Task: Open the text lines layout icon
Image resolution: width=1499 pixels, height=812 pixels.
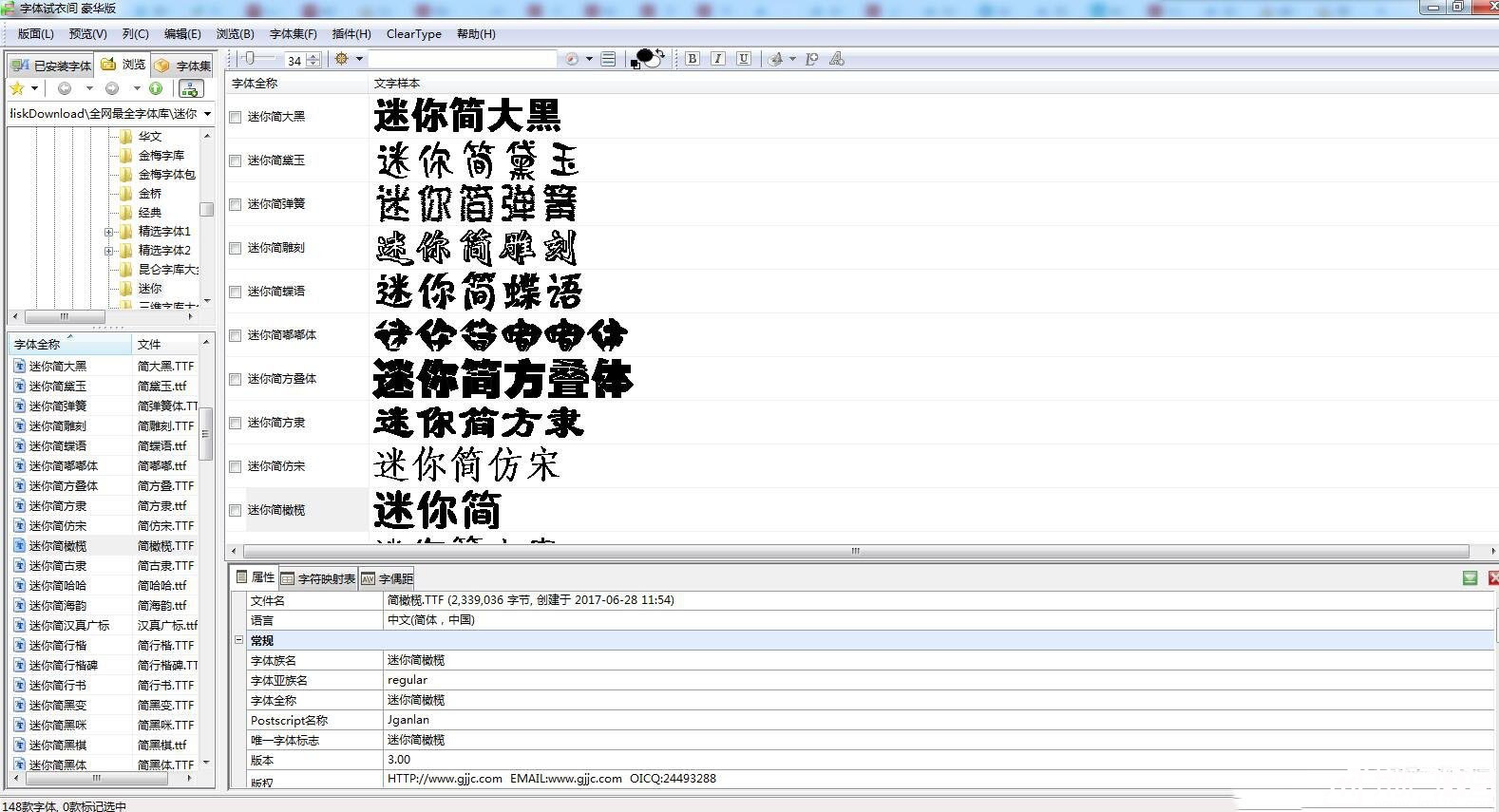Action: (609, 59)
